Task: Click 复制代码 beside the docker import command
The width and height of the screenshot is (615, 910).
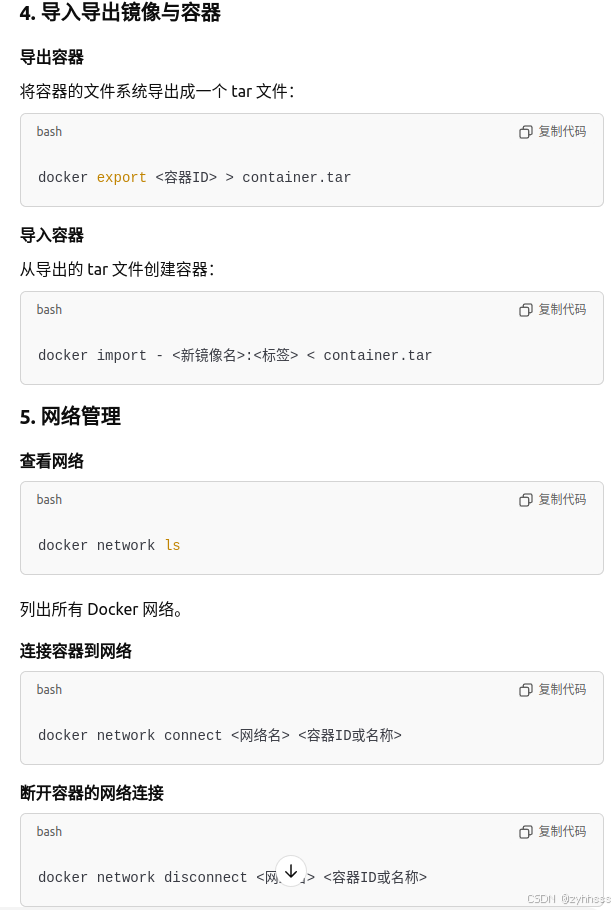Action: pos(562,309)
